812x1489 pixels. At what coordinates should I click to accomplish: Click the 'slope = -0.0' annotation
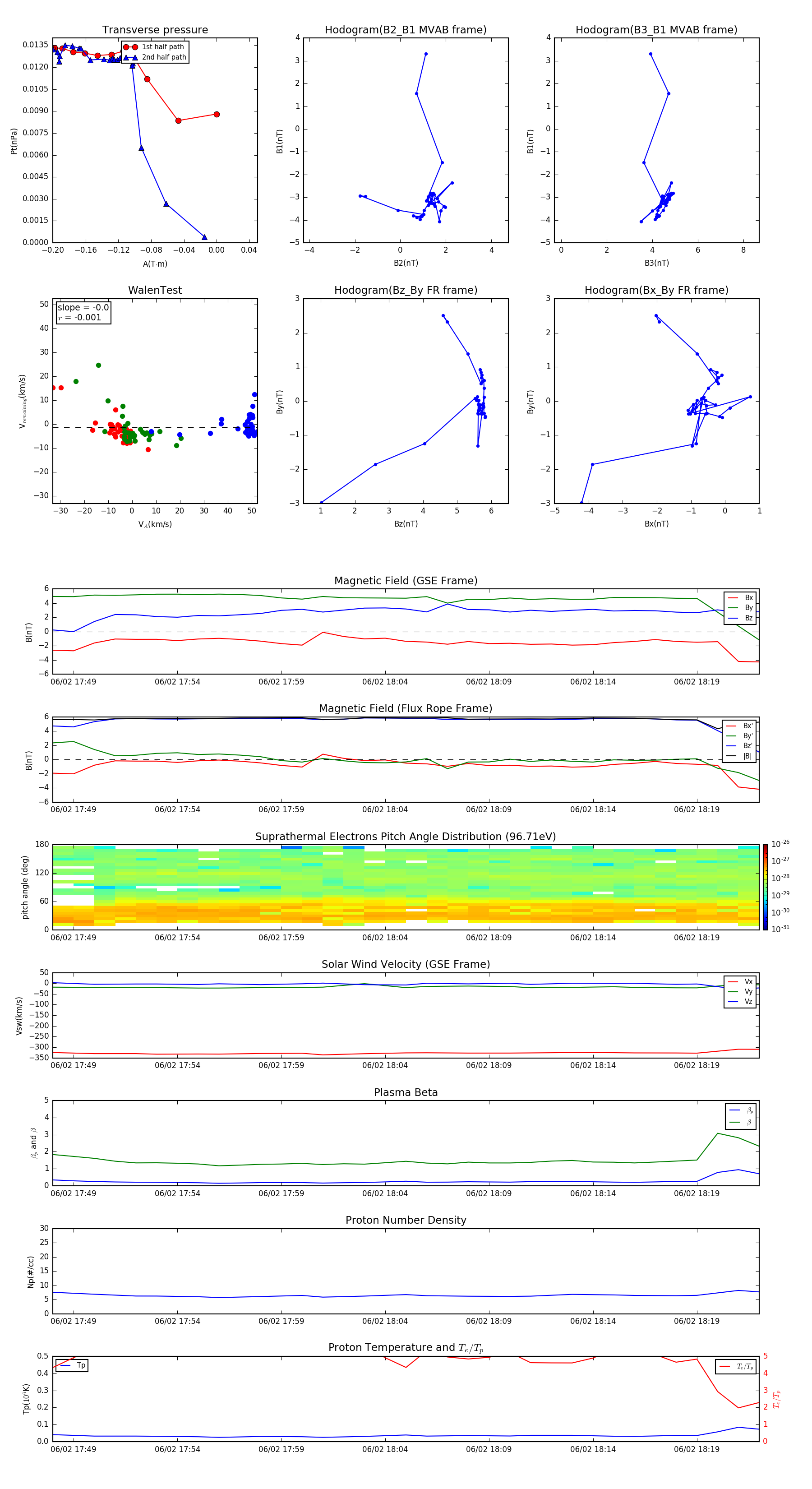[83, 308]
